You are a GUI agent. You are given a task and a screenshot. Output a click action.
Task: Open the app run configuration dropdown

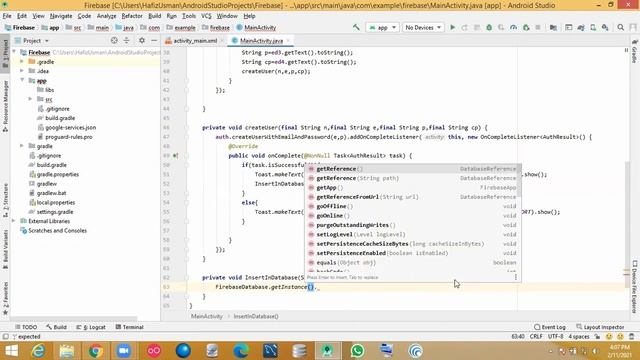[x=382, y=27]
